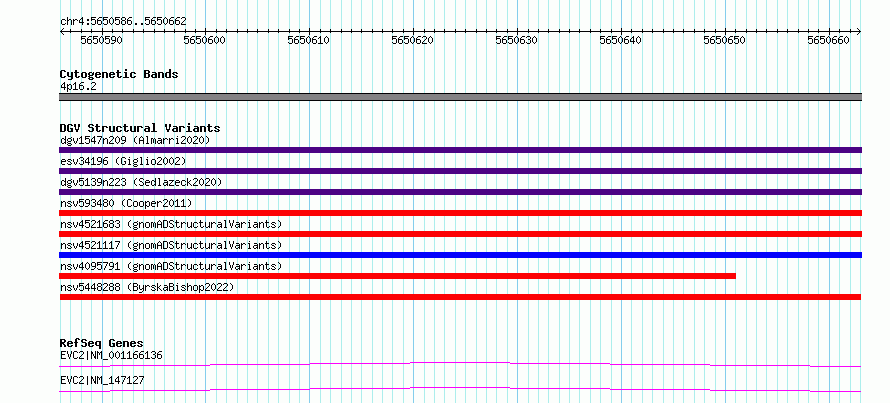This screenshot has width=890, height=403.
Task: Click ruler position 5650640
Action: click(621, 40)
